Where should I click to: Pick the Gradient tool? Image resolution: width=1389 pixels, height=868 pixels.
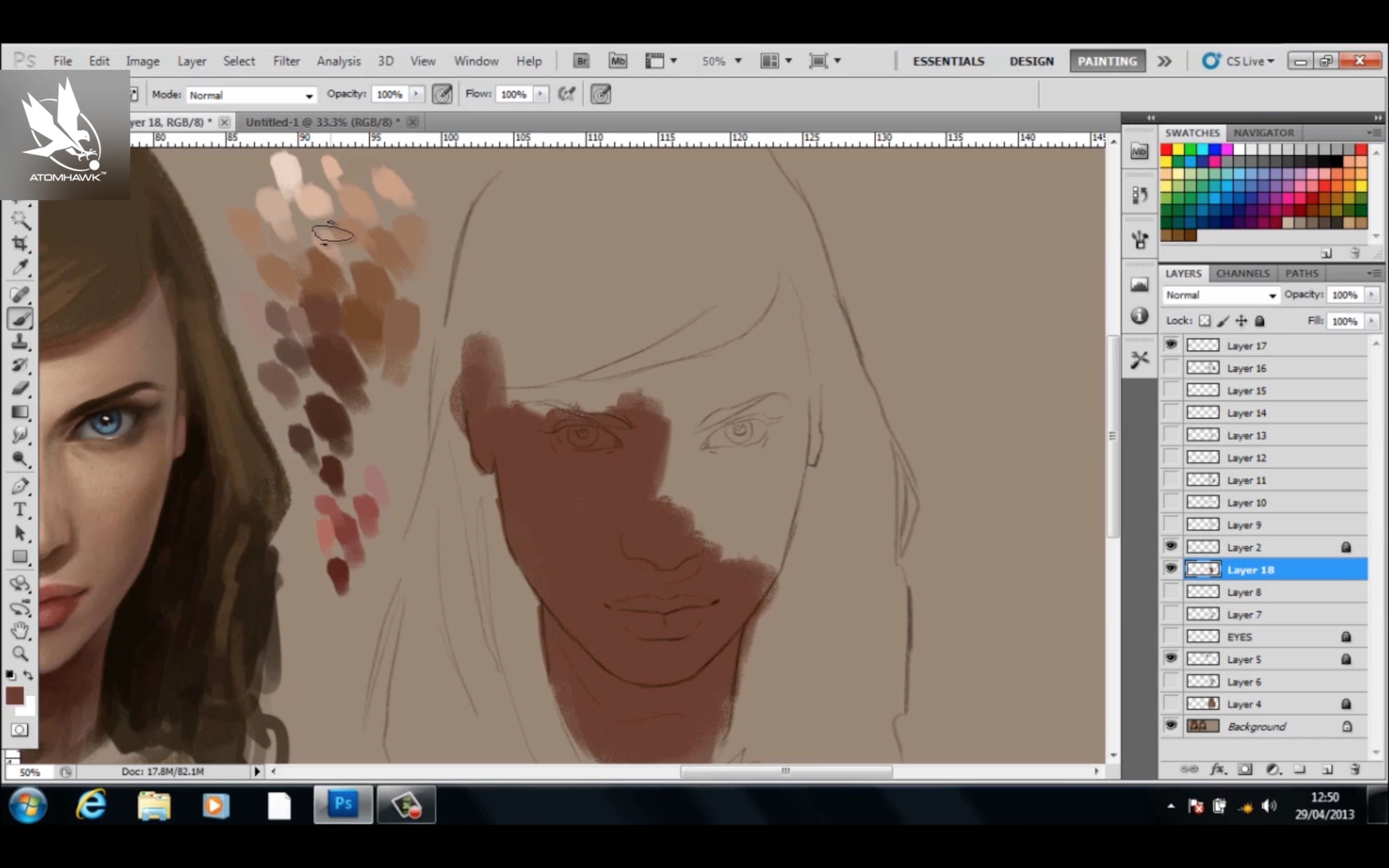[x=20, y=412]
